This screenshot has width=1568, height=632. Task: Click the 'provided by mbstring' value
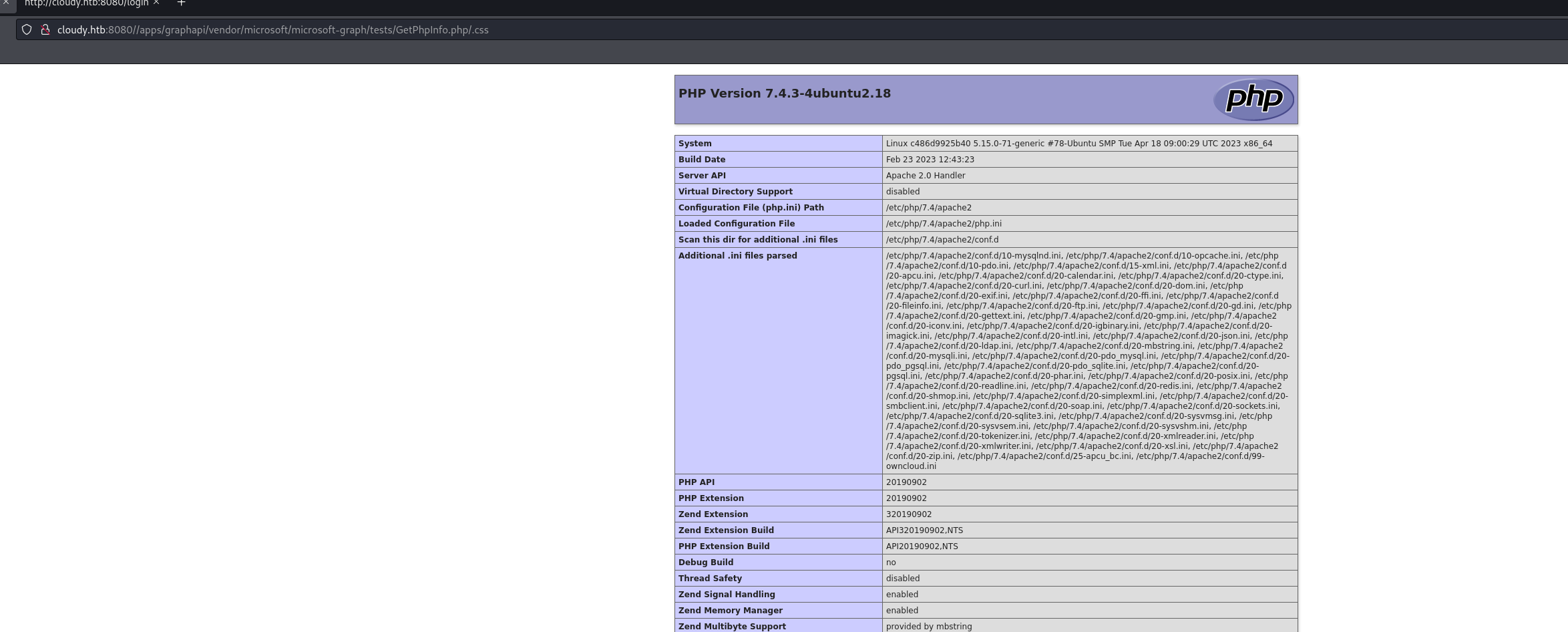(x=928, y=627)
